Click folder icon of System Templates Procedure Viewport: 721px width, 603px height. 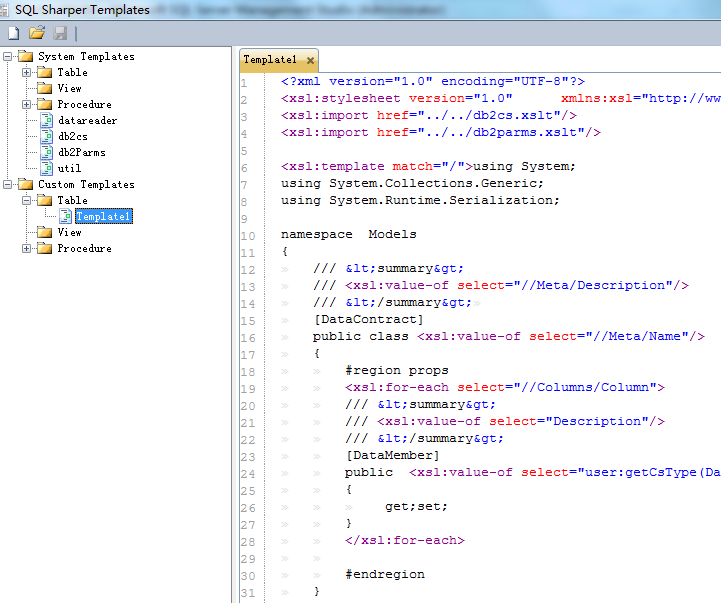[45, 104]
